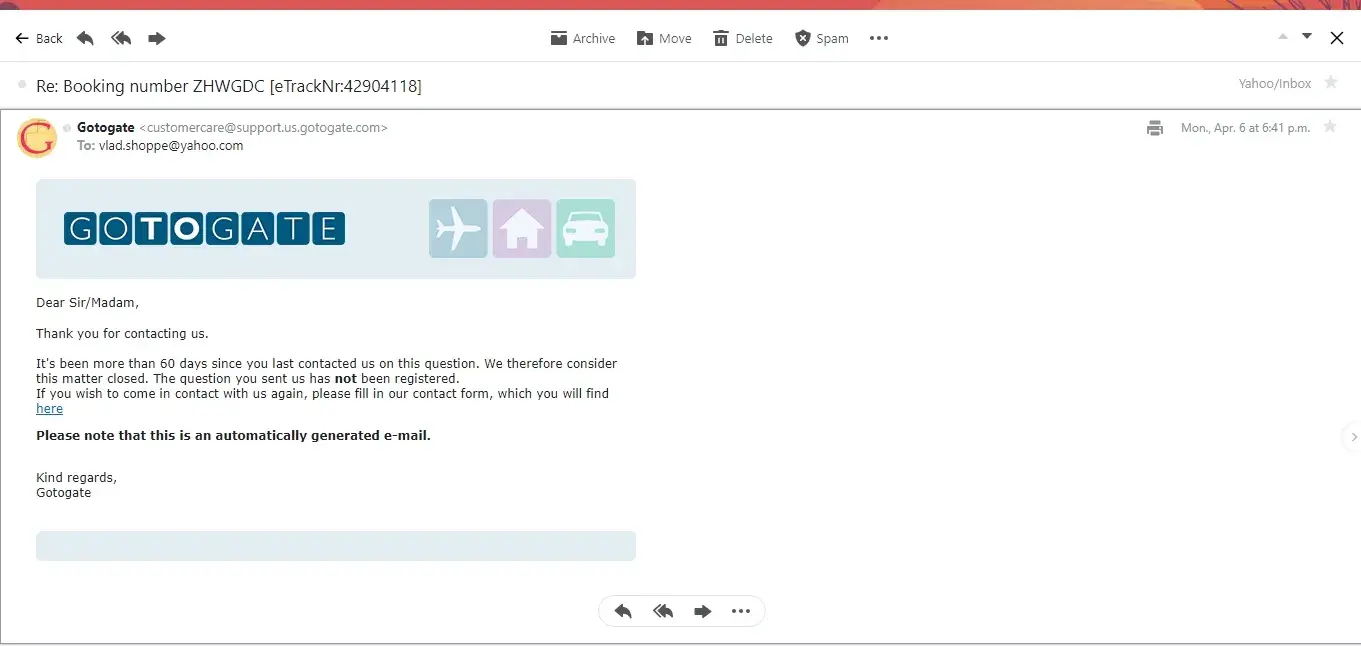The height and width of the screenshot is (646, 1361).
Task: Close the email view with X
Action: tap(1336, 38)
